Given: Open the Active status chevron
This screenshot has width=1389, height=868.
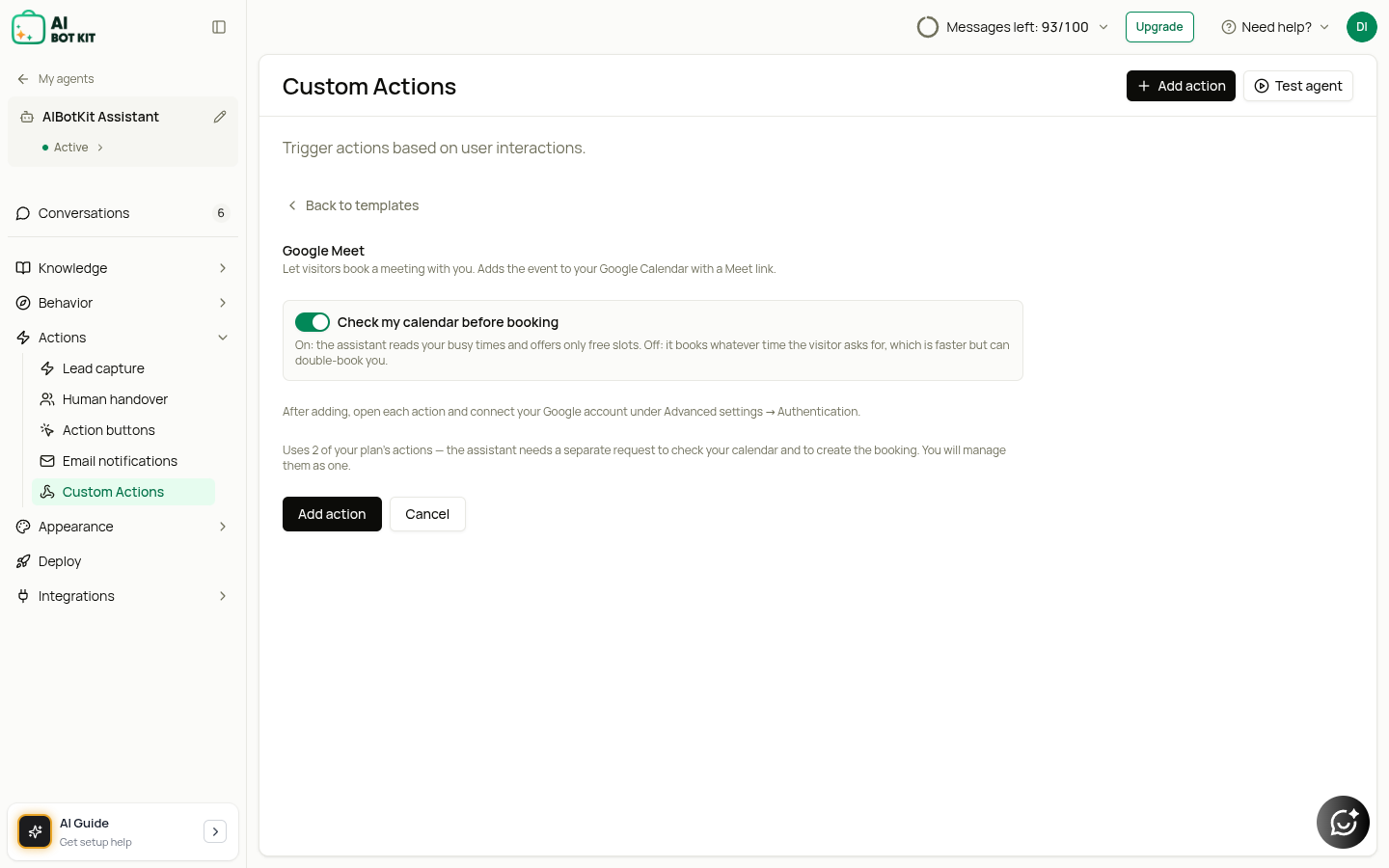Looking at the screenshot, I should (100, 148).
